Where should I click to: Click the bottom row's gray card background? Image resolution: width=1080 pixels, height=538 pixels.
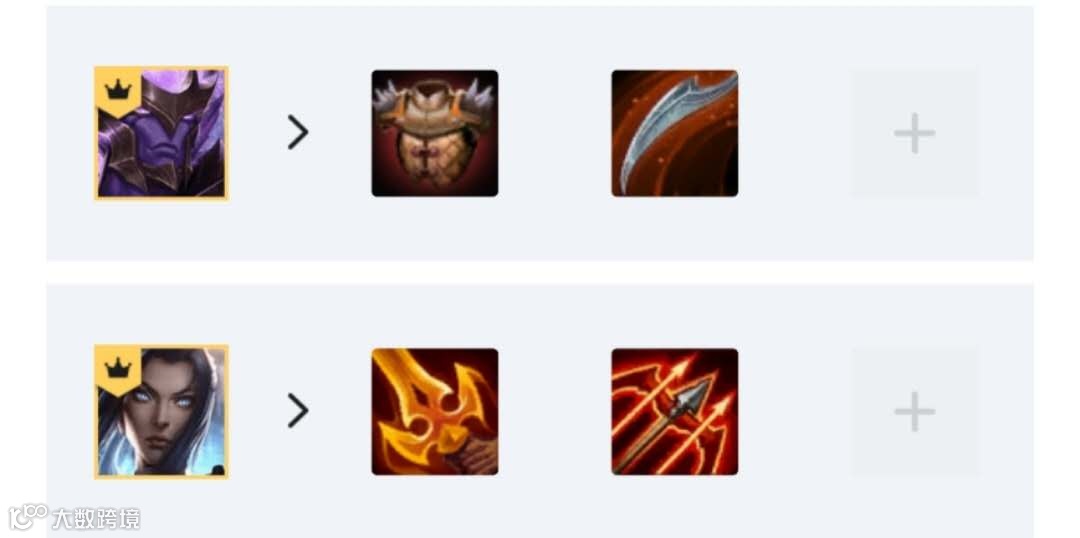pyautogui.click(x=539, y=411)
